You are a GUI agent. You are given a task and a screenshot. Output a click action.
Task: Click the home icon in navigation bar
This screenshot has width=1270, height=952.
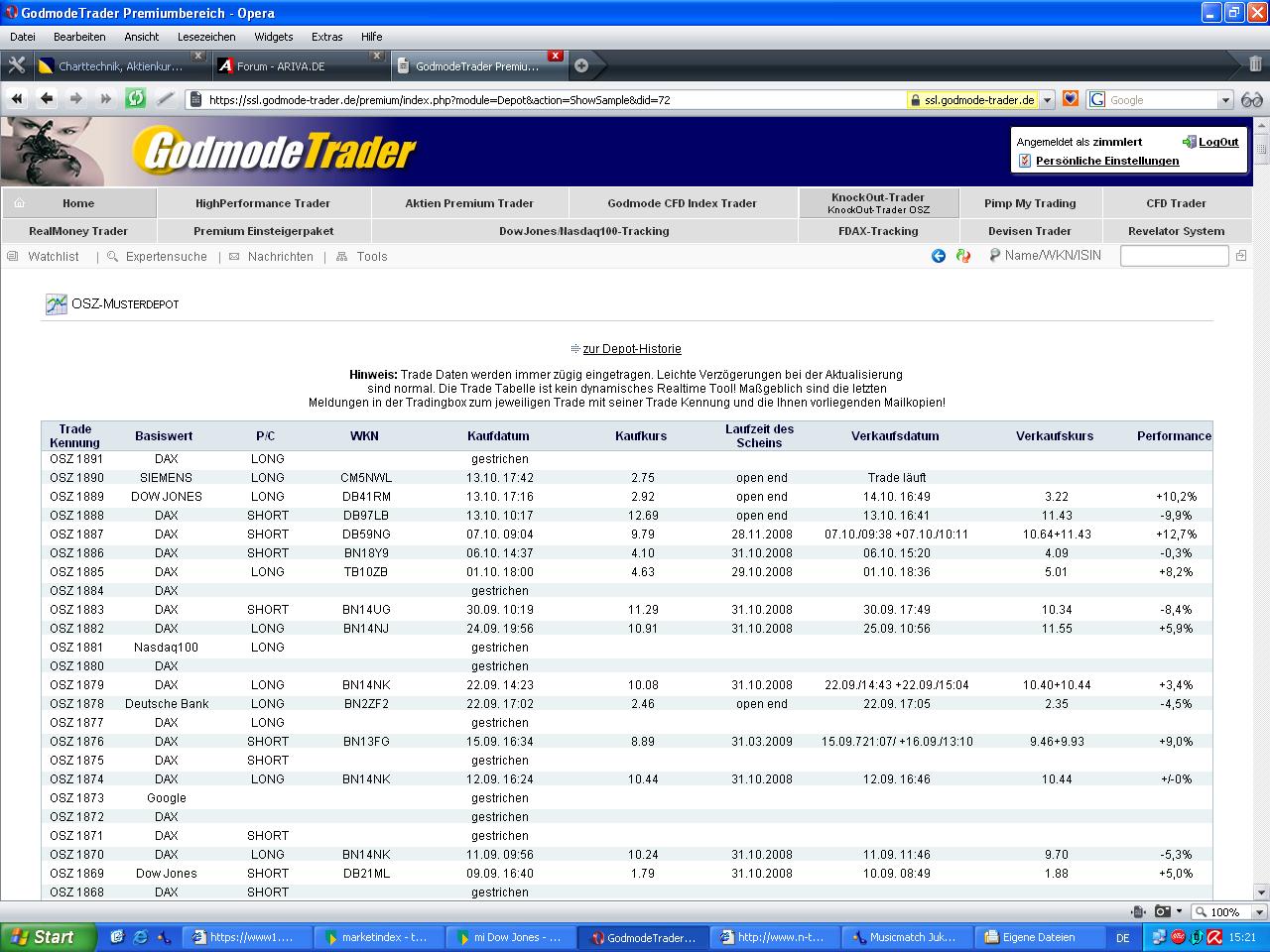pos(20,203)
